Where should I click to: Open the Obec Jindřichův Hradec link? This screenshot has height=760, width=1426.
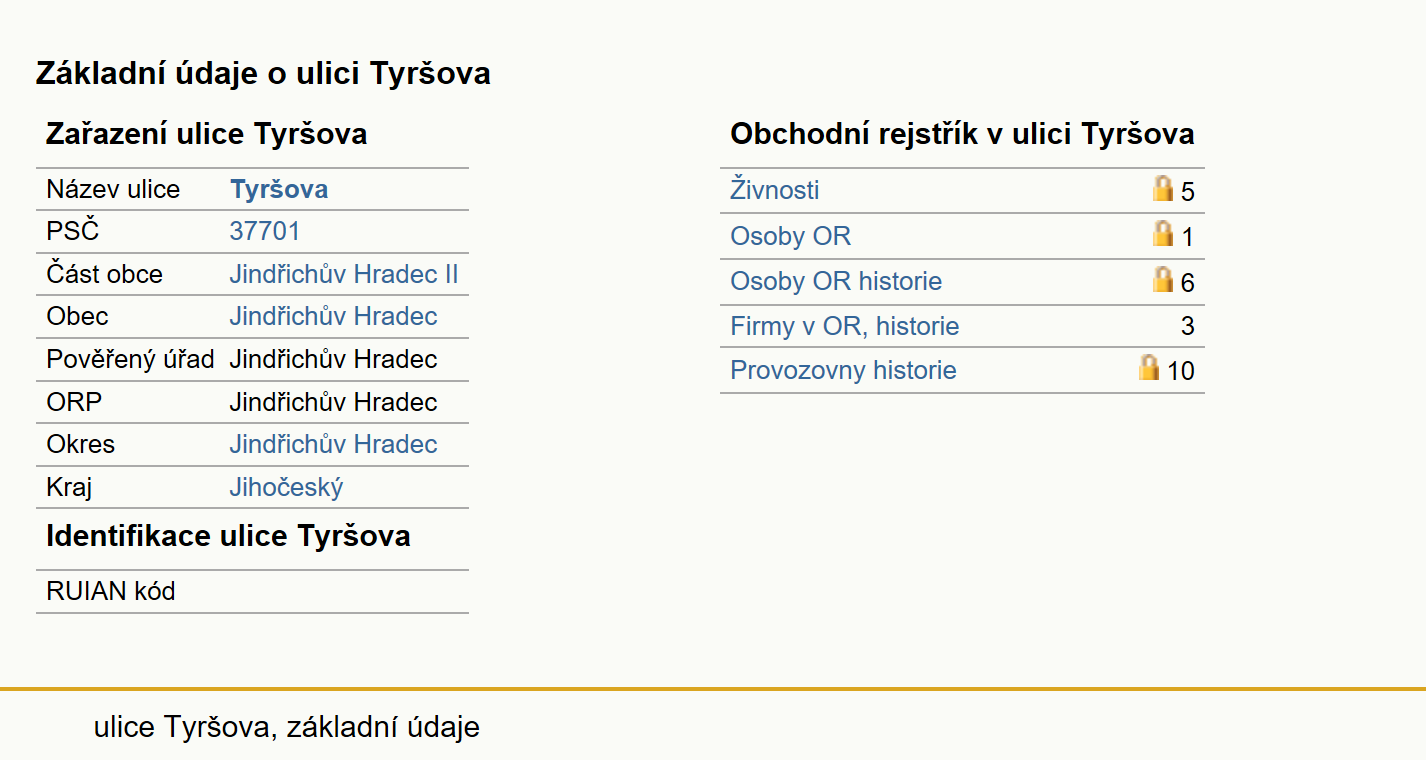(334, 316)
